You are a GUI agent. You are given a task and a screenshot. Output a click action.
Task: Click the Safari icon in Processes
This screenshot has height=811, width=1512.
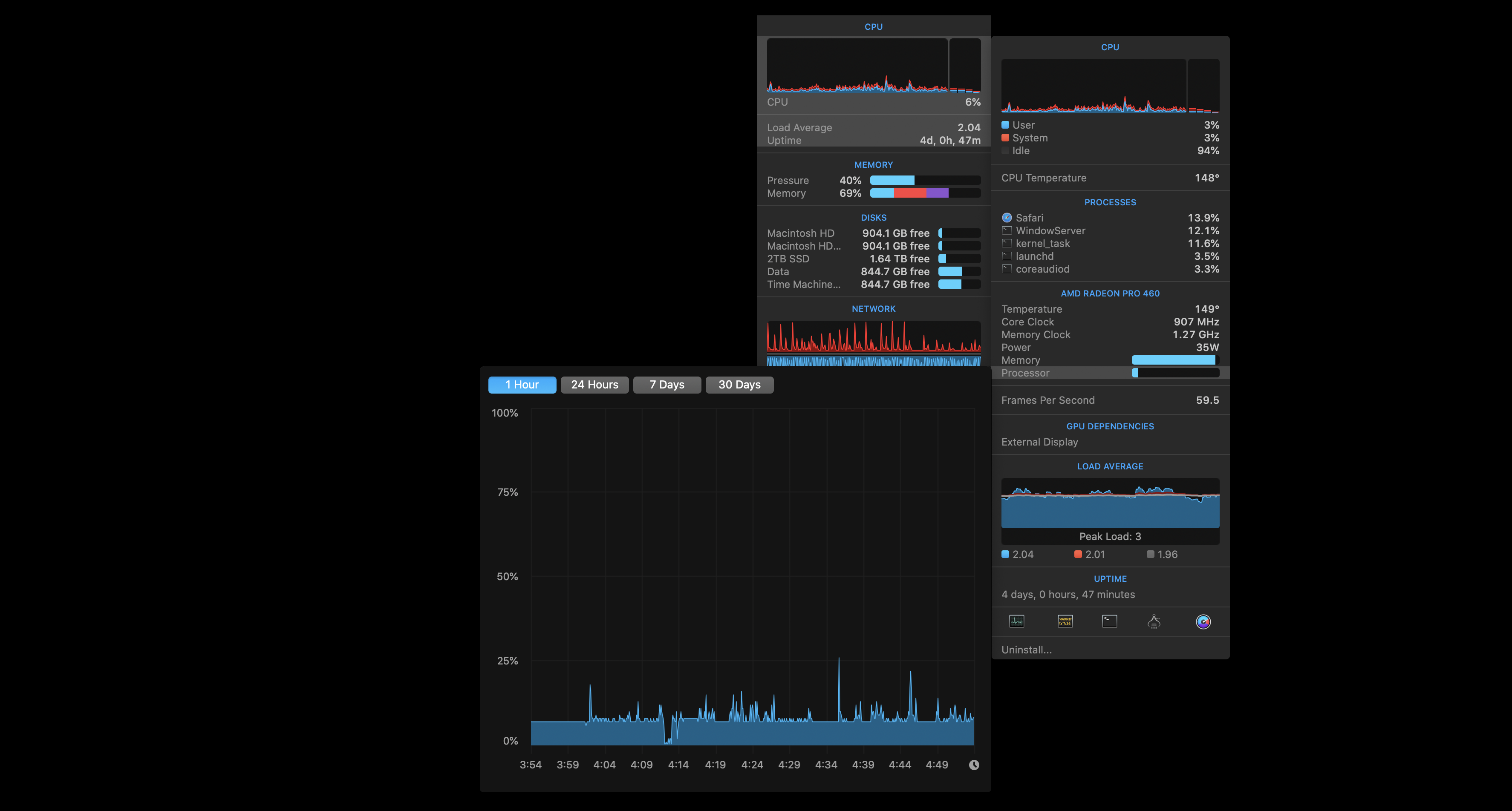tap(1007, 218)
